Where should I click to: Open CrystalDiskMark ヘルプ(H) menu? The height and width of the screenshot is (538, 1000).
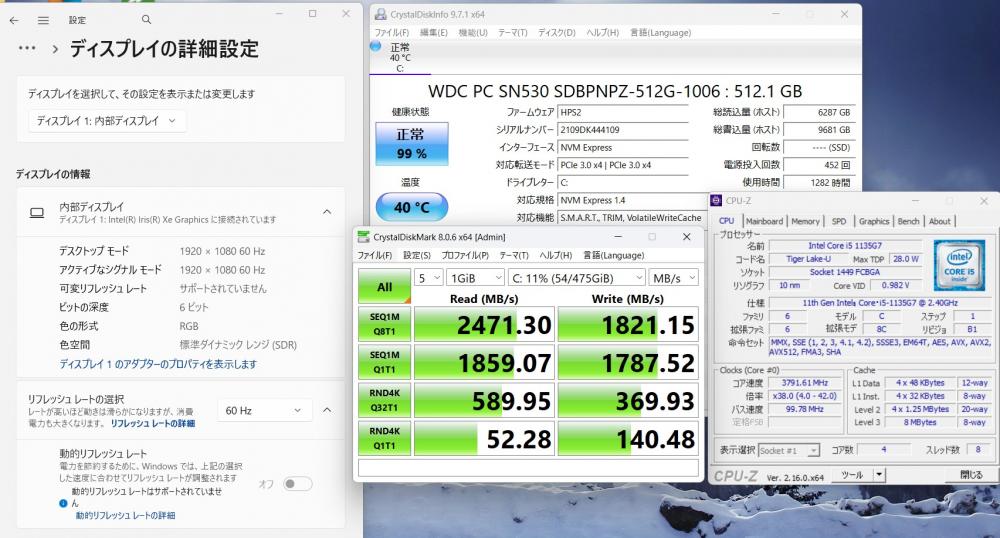pyautogui.click(x=555, y=255)
